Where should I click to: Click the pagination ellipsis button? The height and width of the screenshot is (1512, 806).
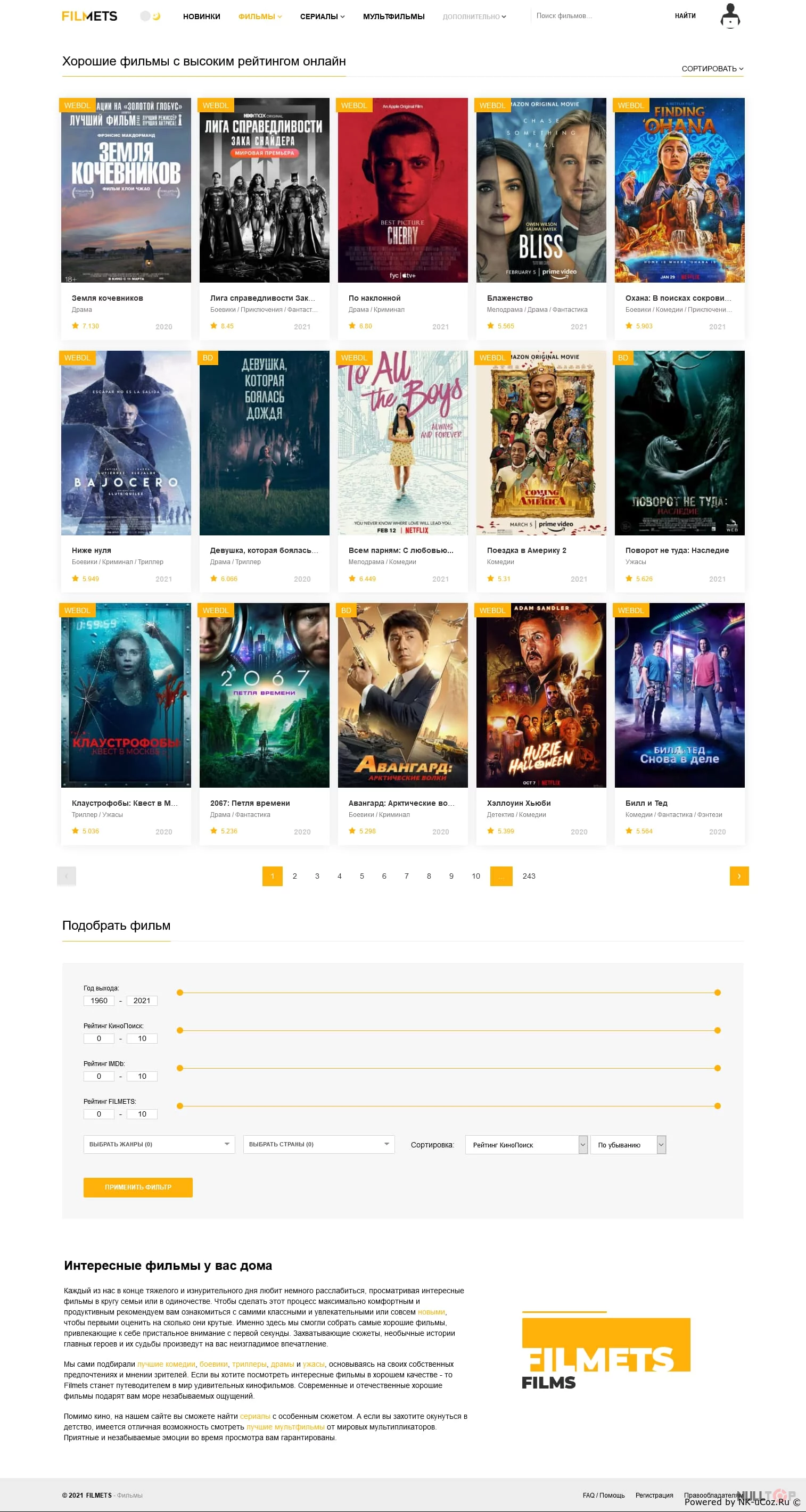(x=501, y=875)
